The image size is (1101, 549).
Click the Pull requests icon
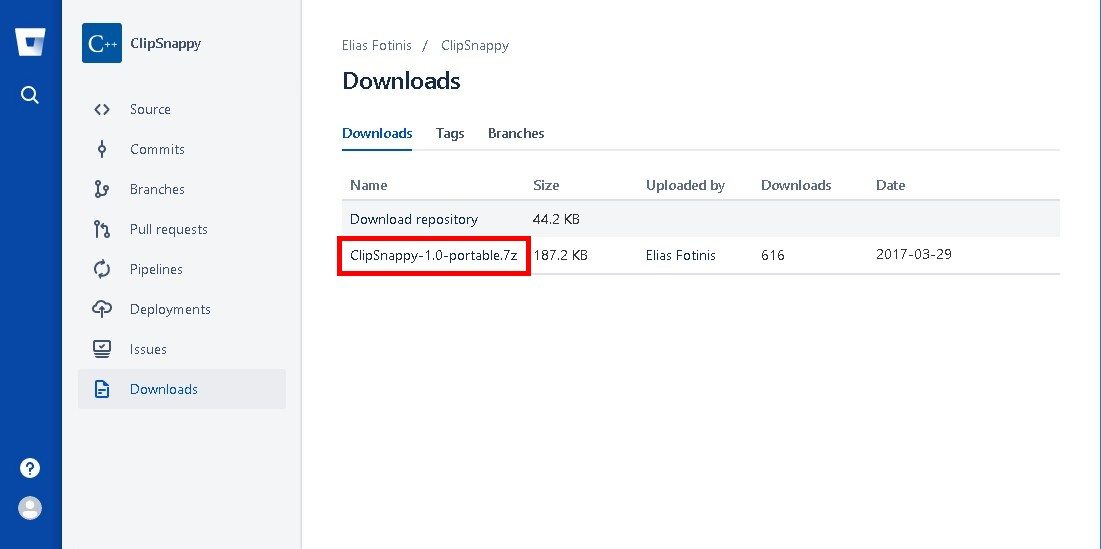(102, 230)
